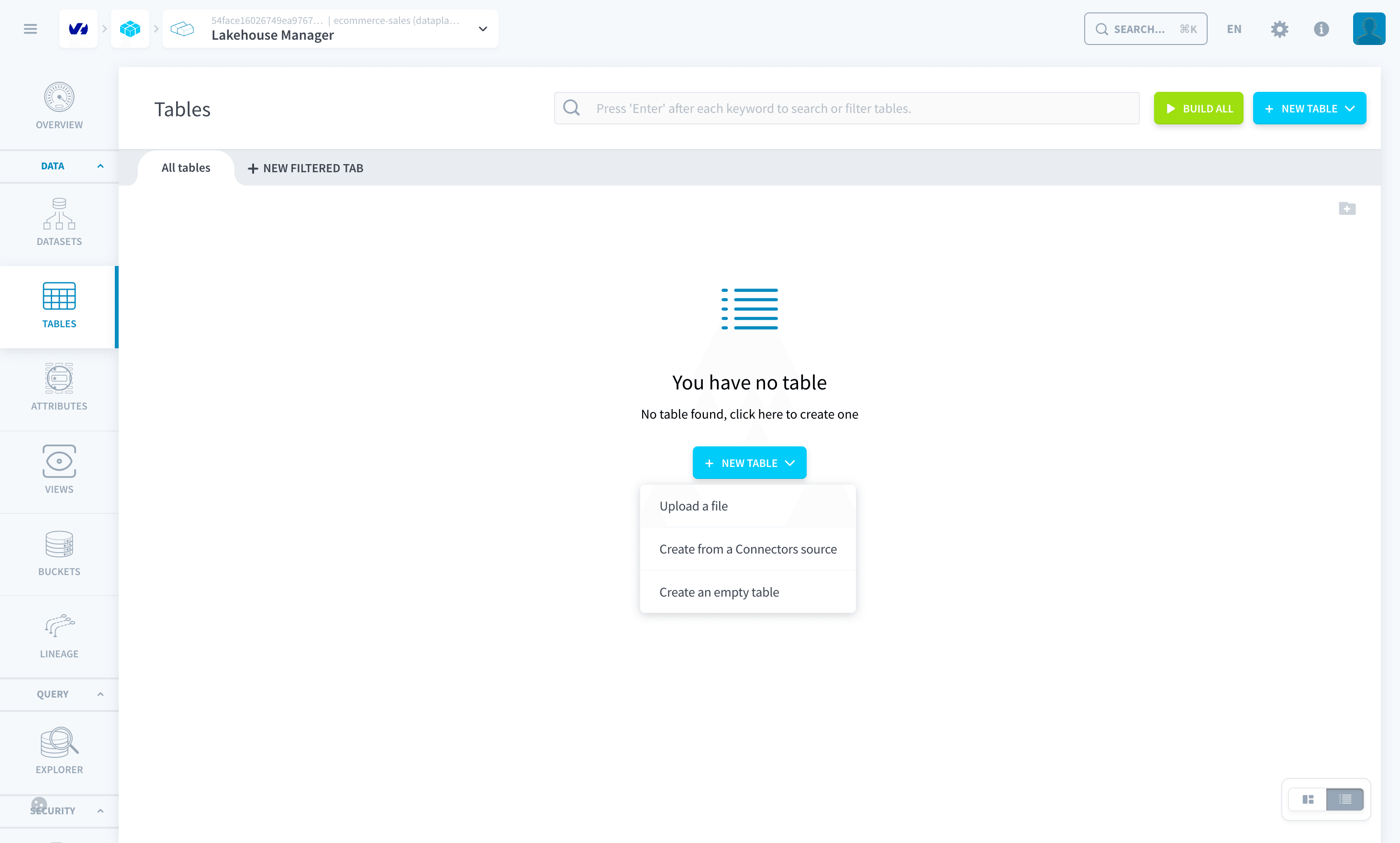Viewport: 1400px width, 843px height.
Task: Open the hamburger navigation menu
Action: [x=30, y=28]
